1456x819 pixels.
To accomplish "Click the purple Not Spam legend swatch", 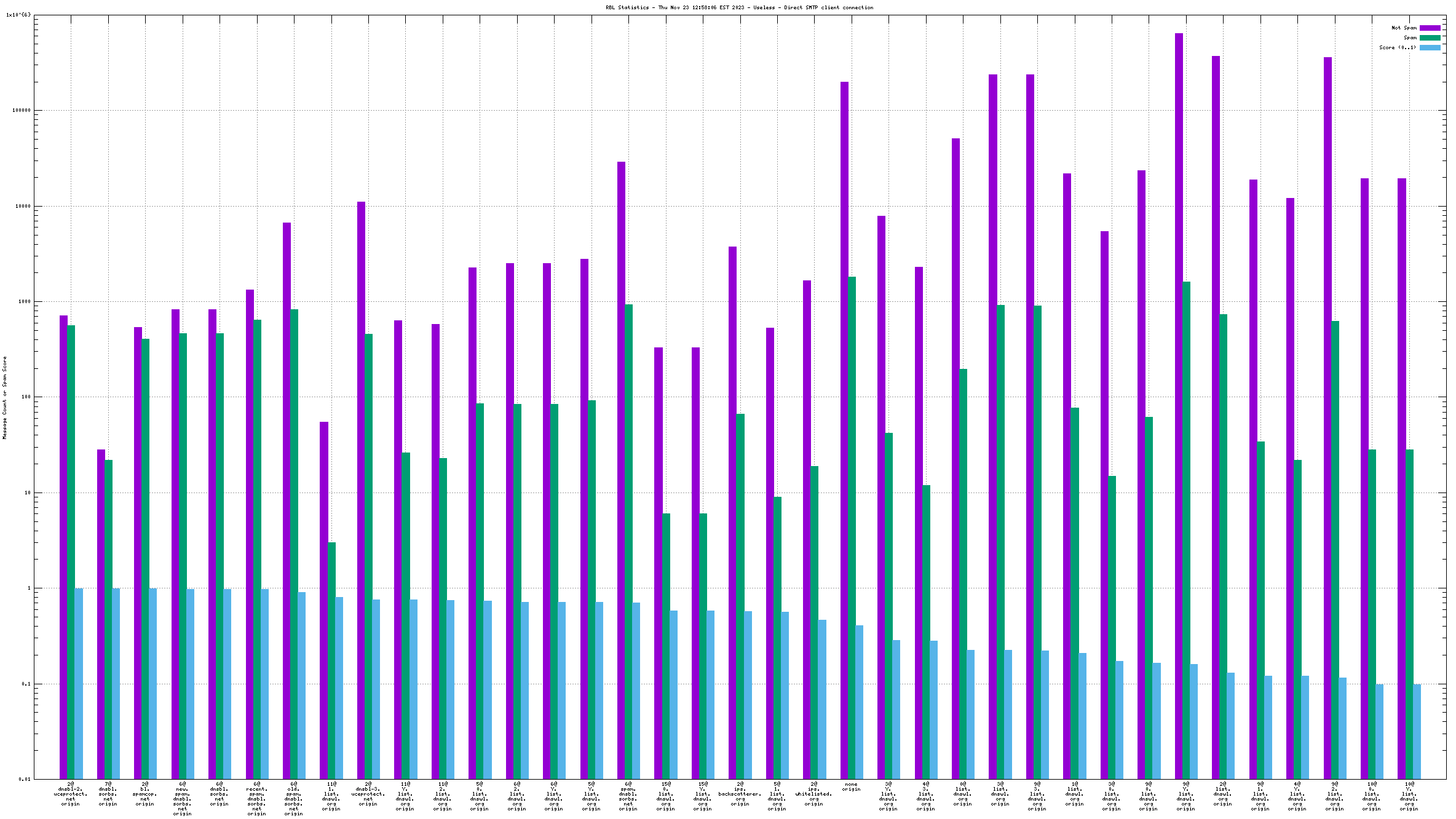I will click(1429, 28).
